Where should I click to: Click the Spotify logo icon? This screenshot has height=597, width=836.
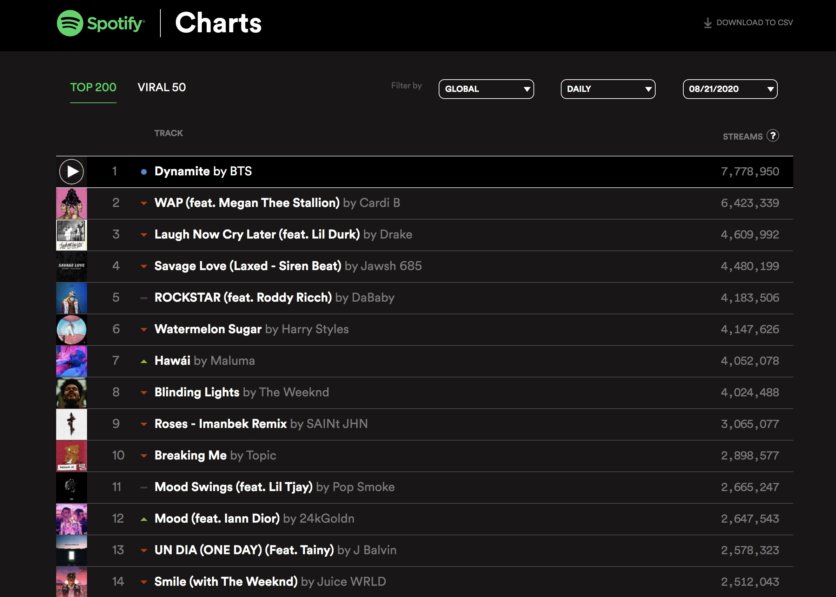click(x=70, y=23)
